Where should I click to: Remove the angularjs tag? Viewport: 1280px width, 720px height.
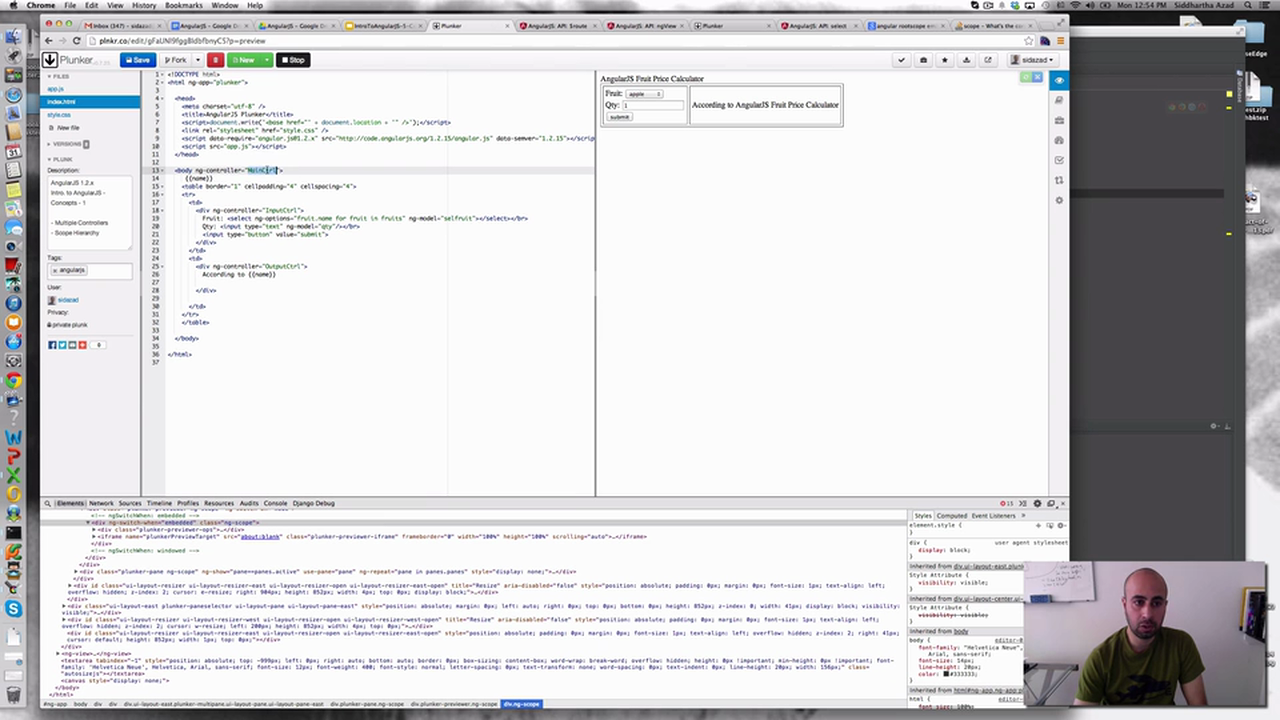(56, 270)
